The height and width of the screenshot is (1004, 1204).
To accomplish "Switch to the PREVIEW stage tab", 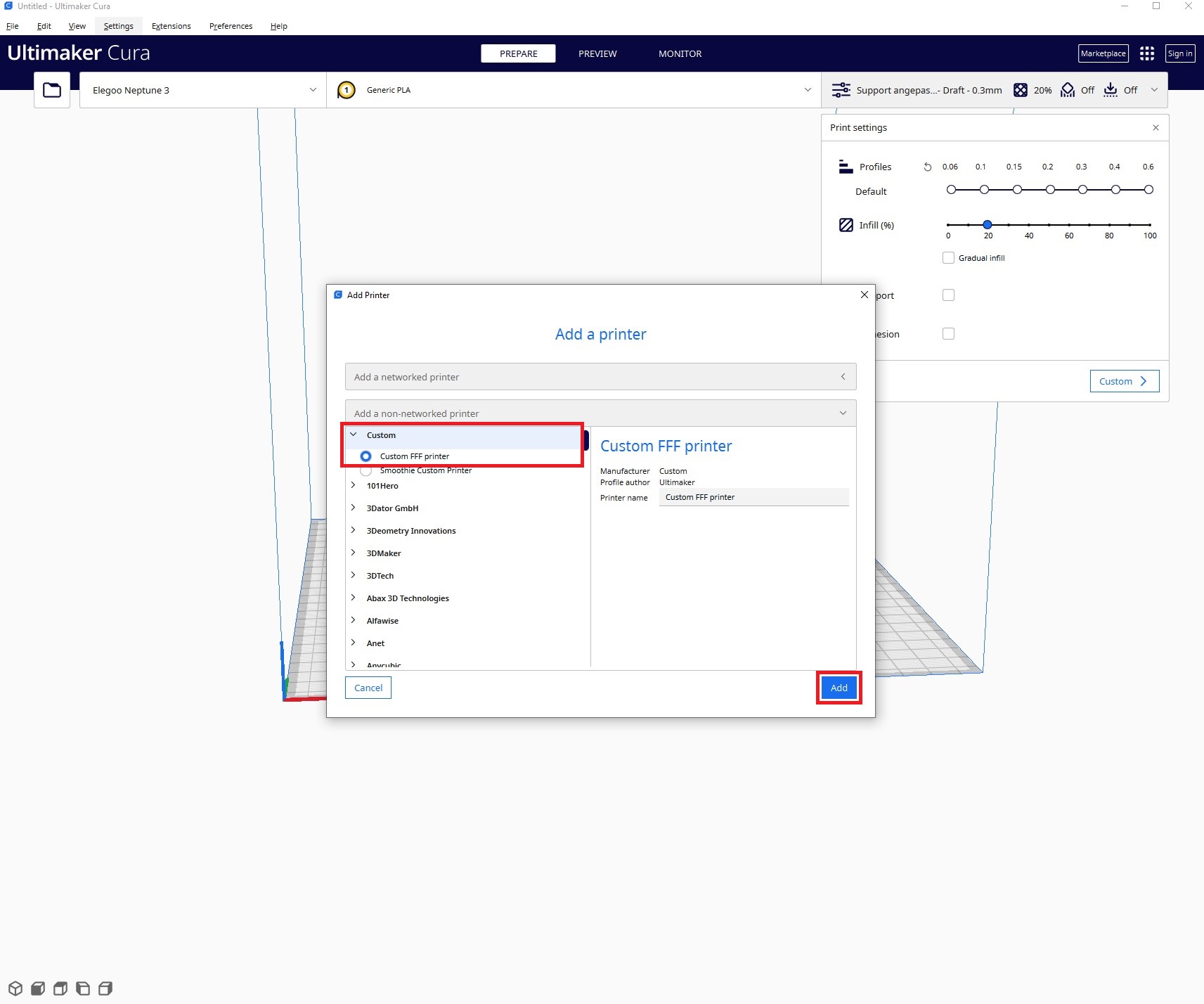I will pyautogui.click(x=597, y=53).
